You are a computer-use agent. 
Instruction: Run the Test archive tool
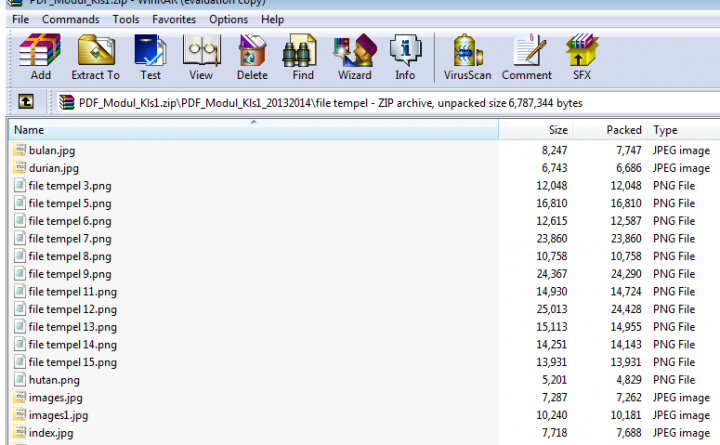point(150,56)
